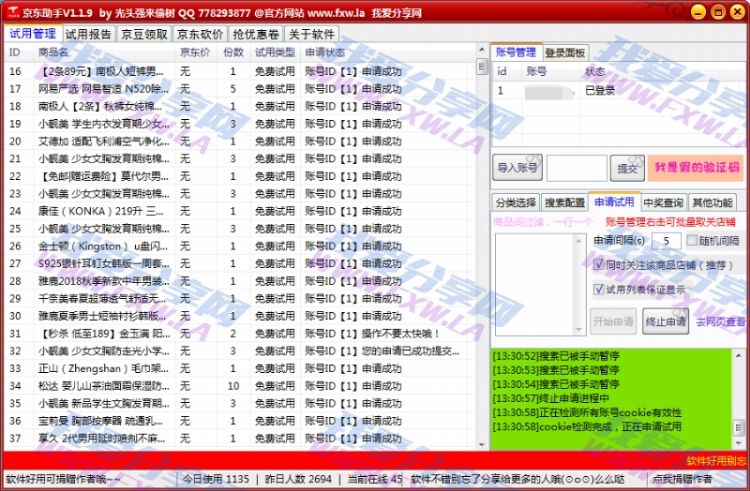Toggle 同时关注该商品店铺 checkbox
The width and height of the screenshot is (750, 491).
598,264
